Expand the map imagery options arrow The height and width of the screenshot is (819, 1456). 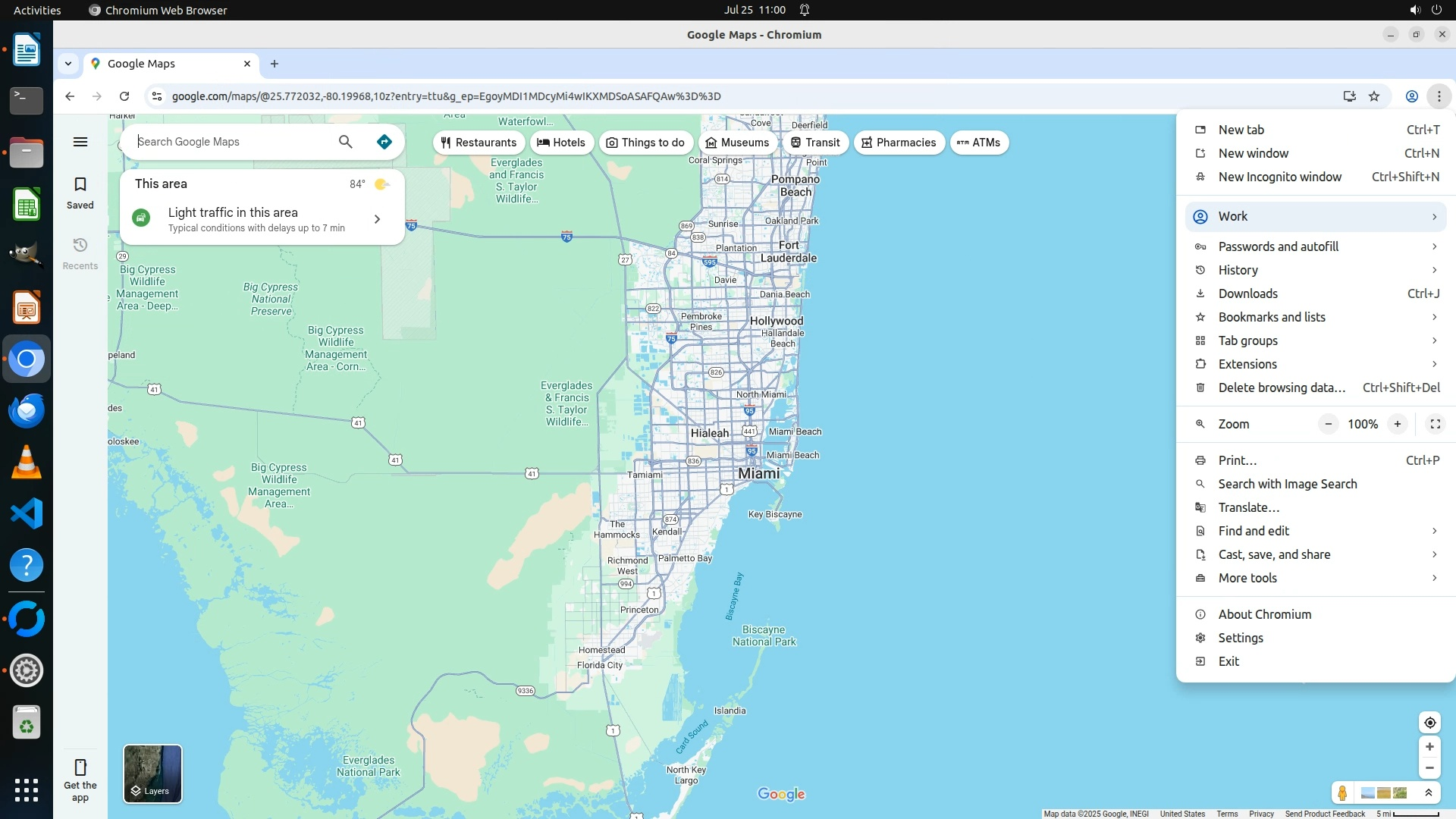click(1429, 793)
